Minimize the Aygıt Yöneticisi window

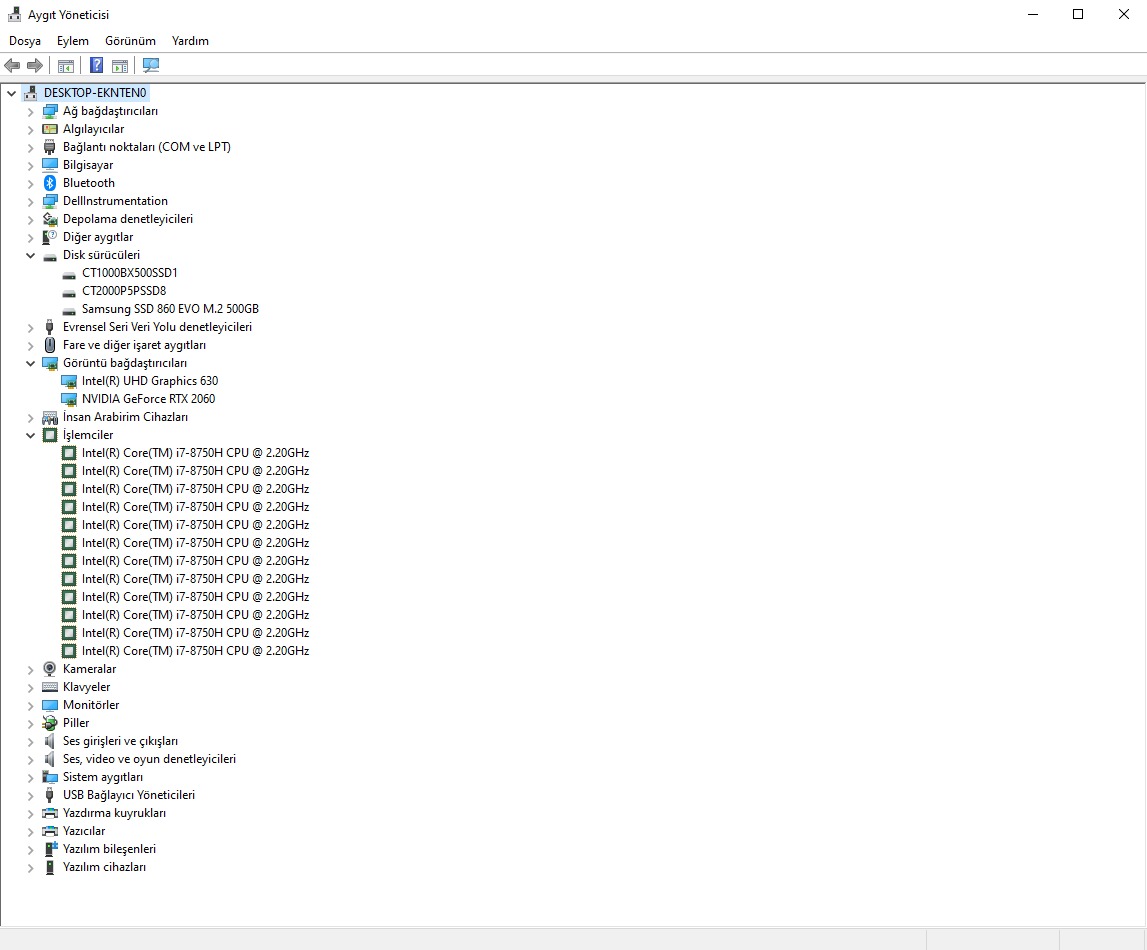[x=1033, y=15]
